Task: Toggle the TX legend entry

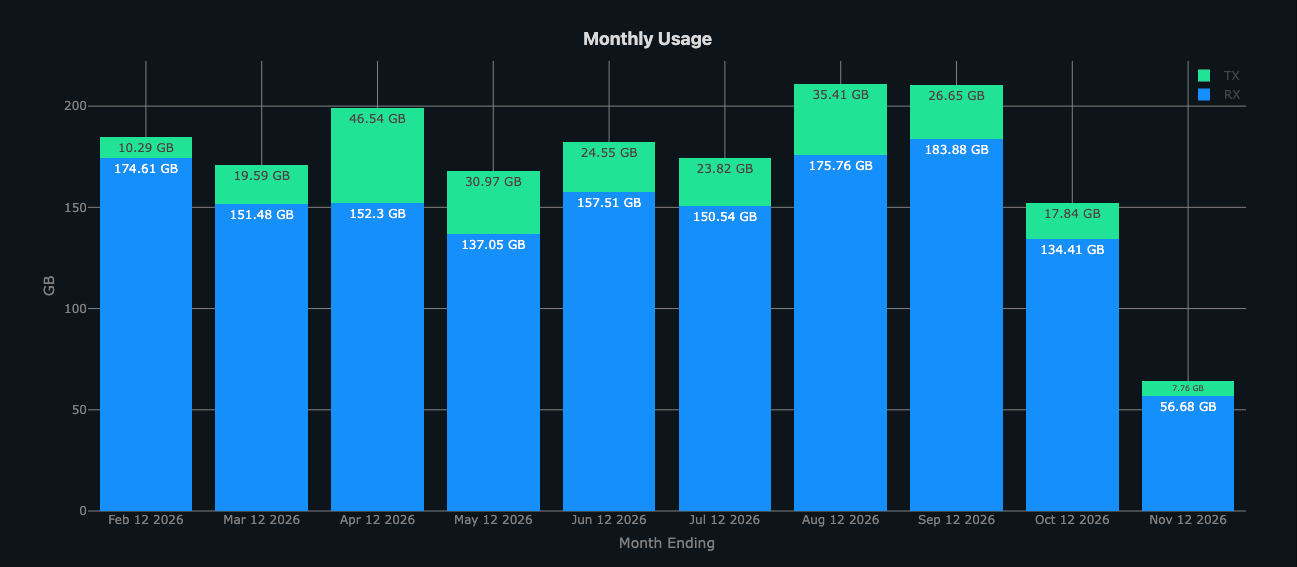Action: tap(1218, 76)
